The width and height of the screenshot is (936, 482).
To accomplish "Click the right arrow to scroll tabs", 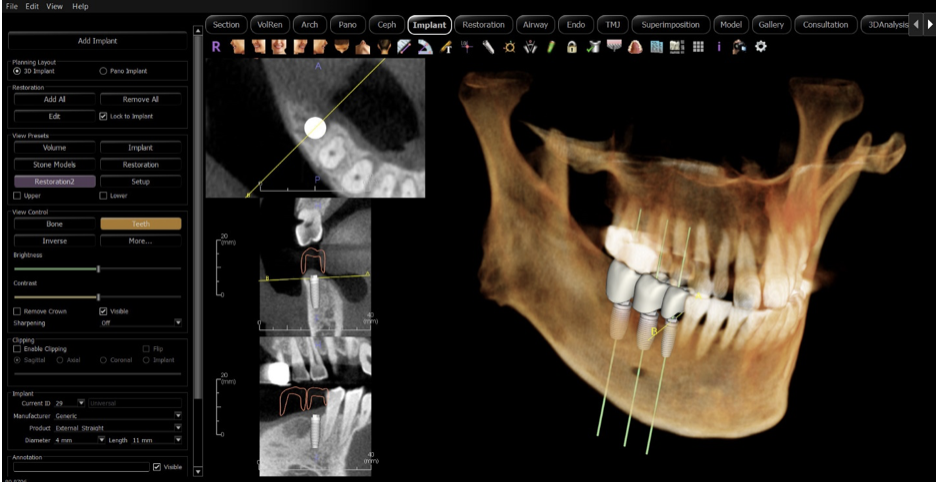I will 928,25.
